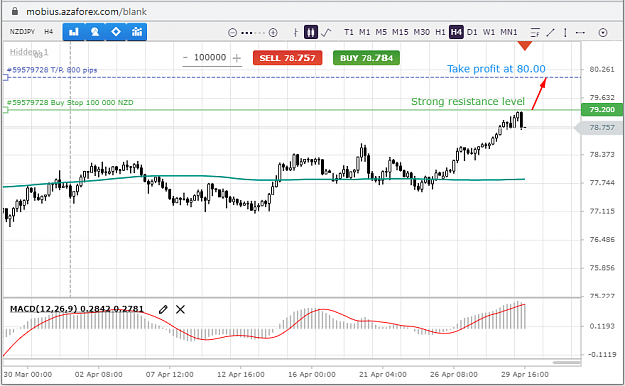Click the browser address bar URL

pyautogui.click(x=86, y=12)
